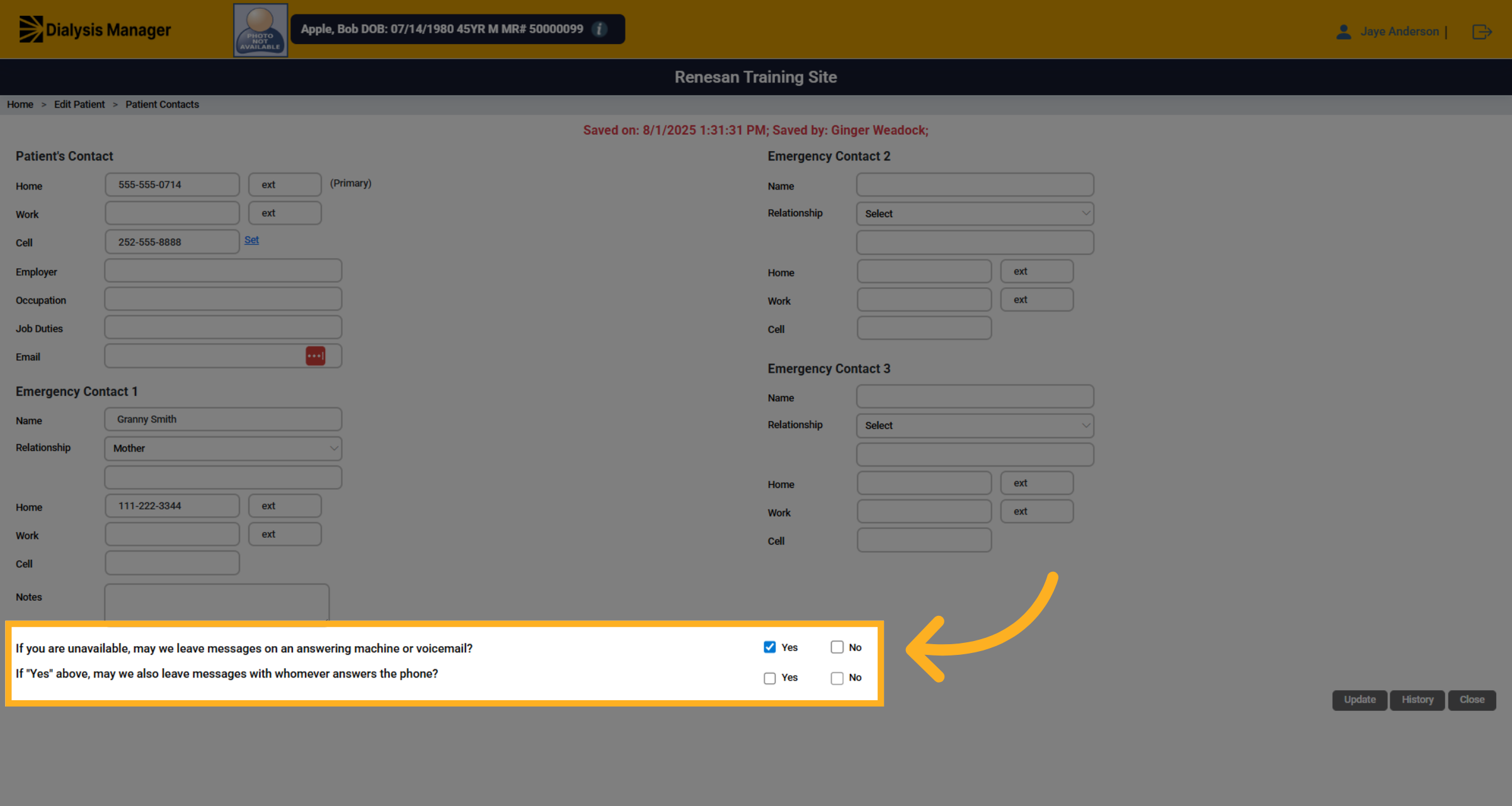This screenshot has height=806, width=1512.
Task: Click Emergency Contact 2 Cell field
Action: [x=924, y=328]
